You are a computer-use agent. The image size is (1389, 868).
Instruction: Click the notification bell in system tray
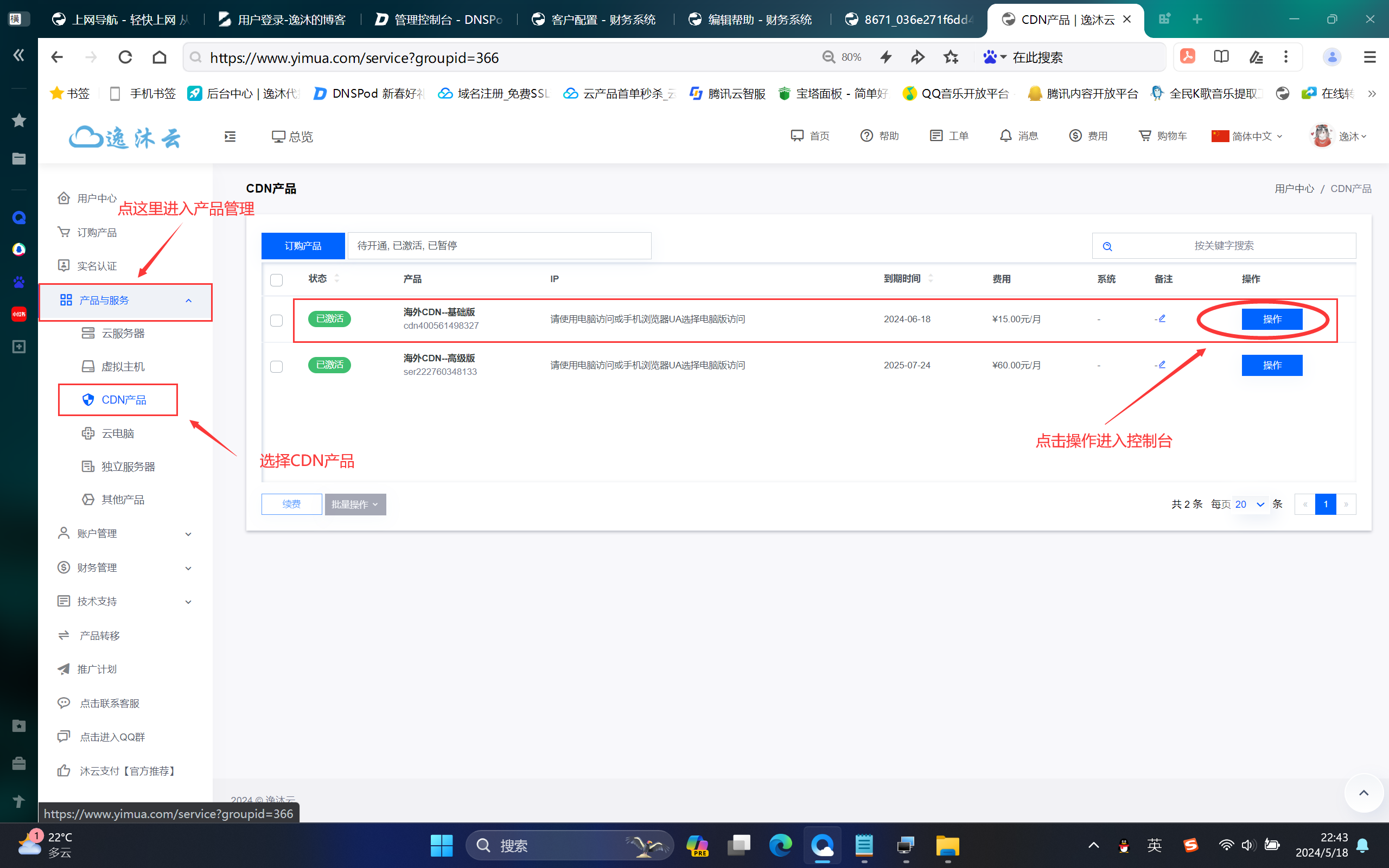1362,846
